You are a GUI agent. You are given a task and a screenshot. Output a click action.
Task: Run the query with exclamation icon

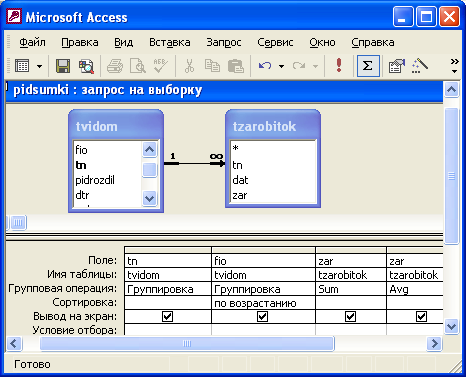(x=339, y=65)
